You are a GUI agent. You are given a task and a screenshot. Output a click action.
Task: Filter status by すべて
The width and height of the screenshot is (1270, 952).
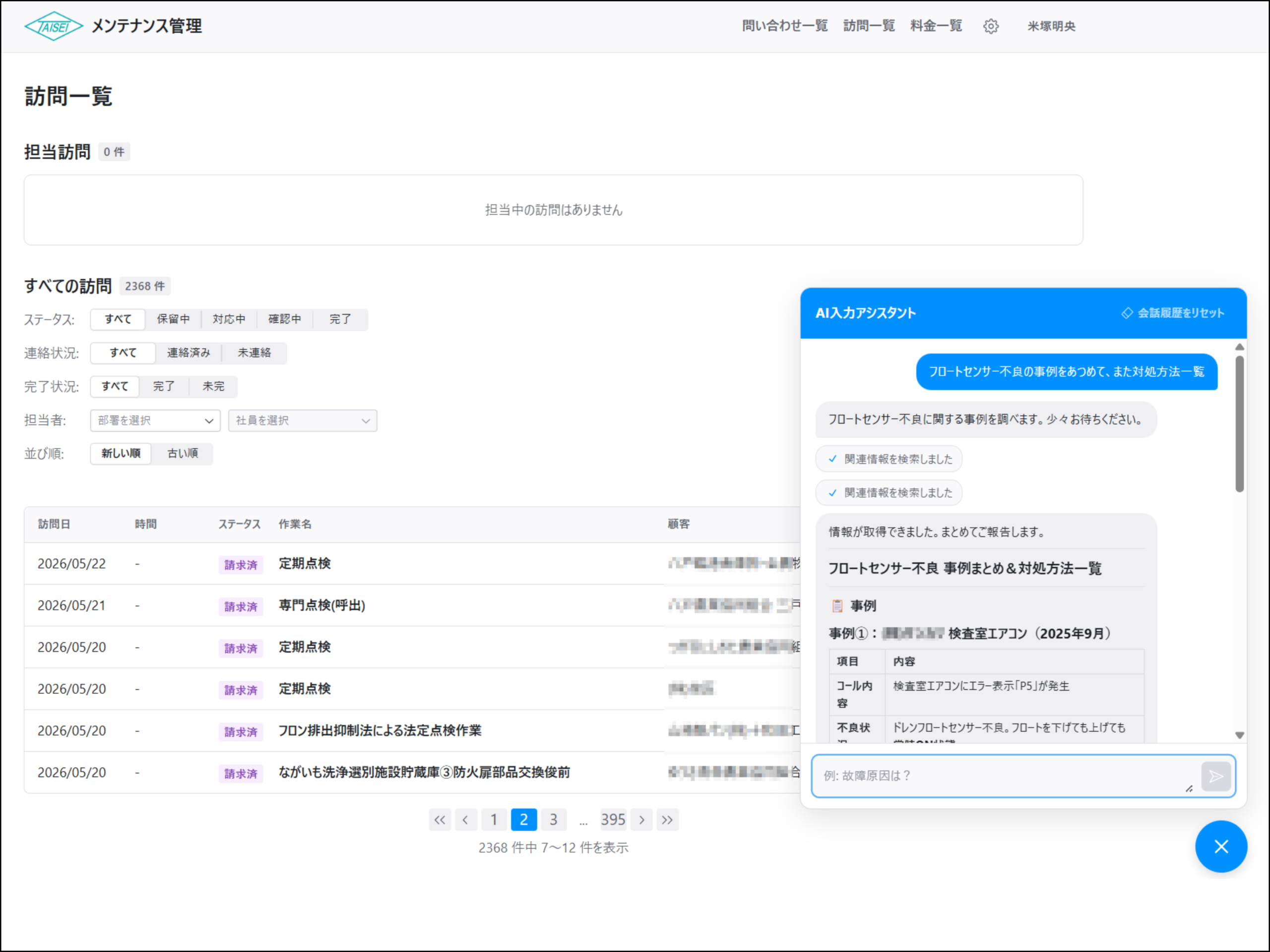click(118, 319)
